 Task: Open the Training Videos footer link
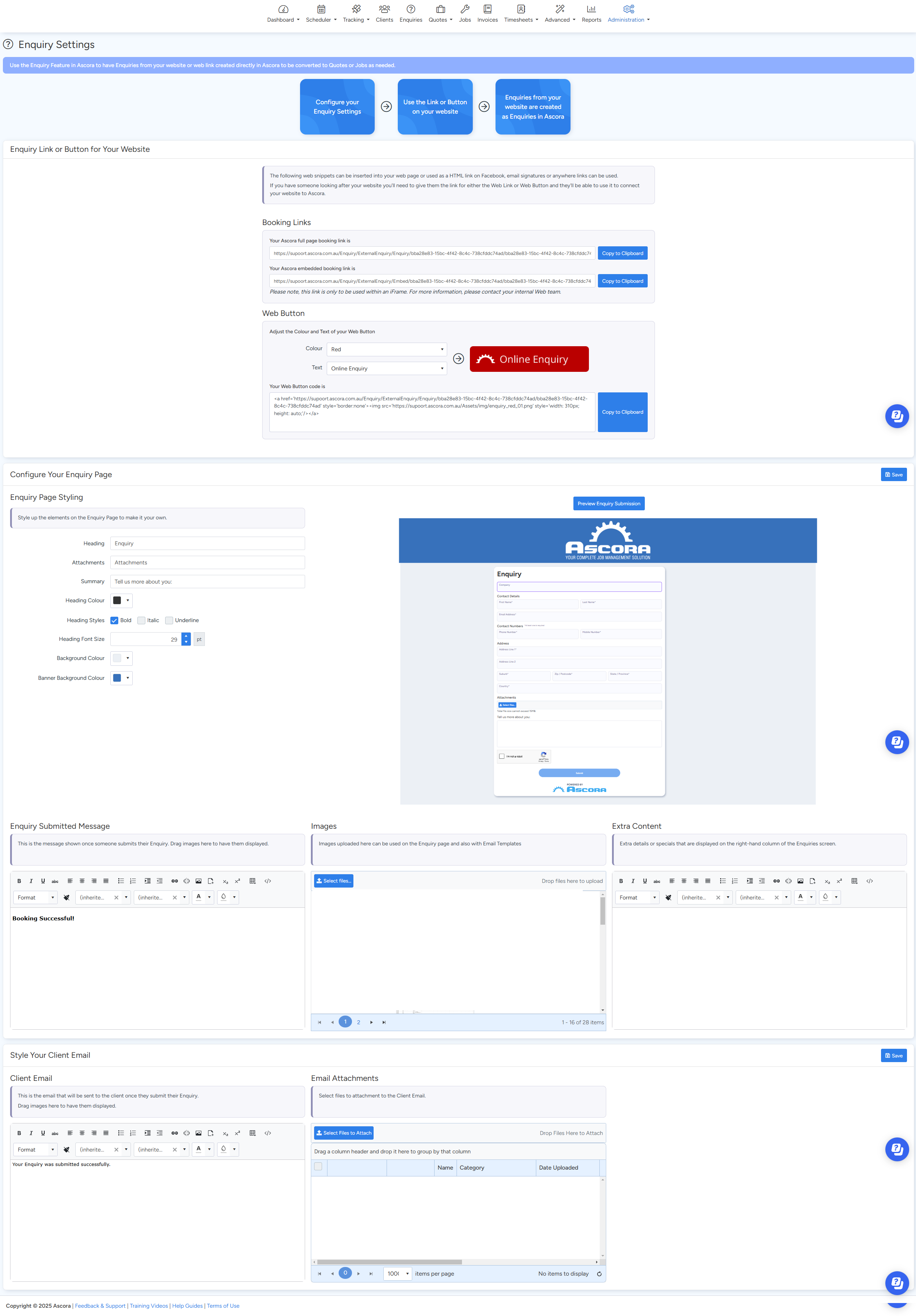pos(149,1306)
